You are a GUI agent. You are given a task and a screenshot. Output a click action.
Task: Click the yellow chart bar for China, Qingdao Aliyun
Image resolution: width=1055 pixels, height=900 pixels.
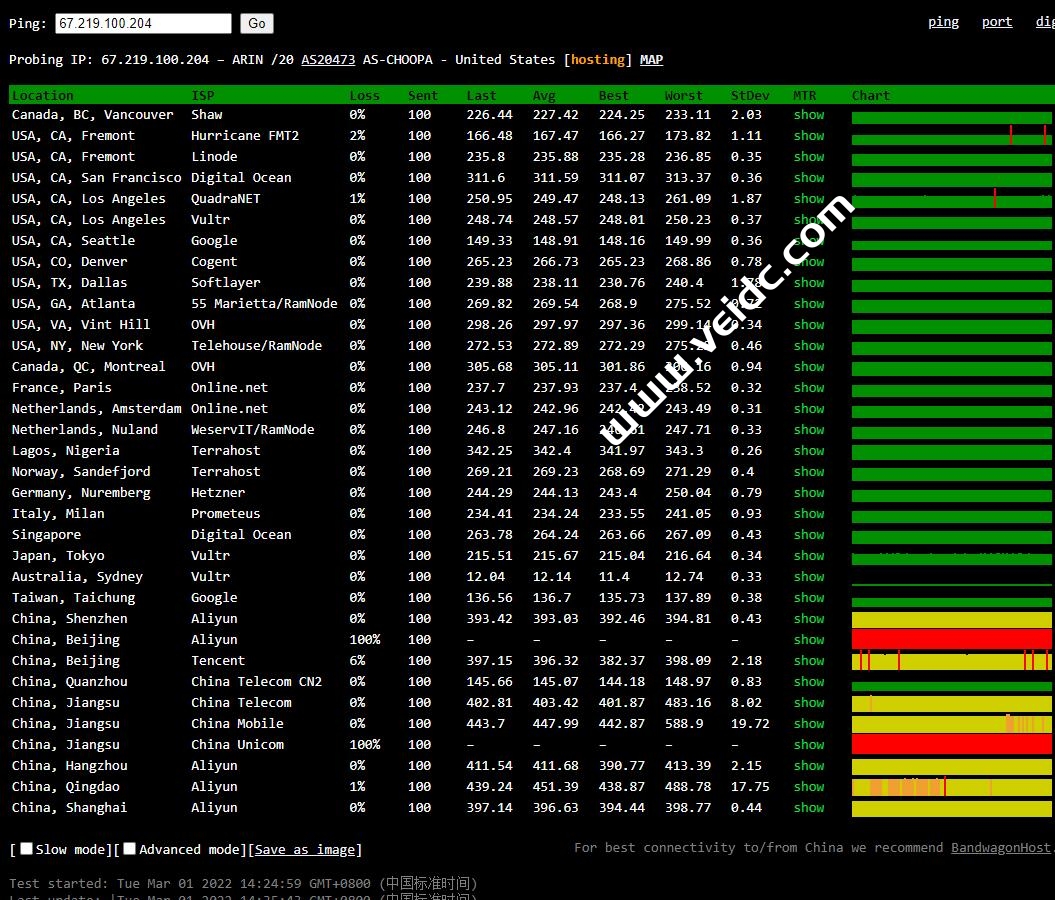tap(951, 787)
